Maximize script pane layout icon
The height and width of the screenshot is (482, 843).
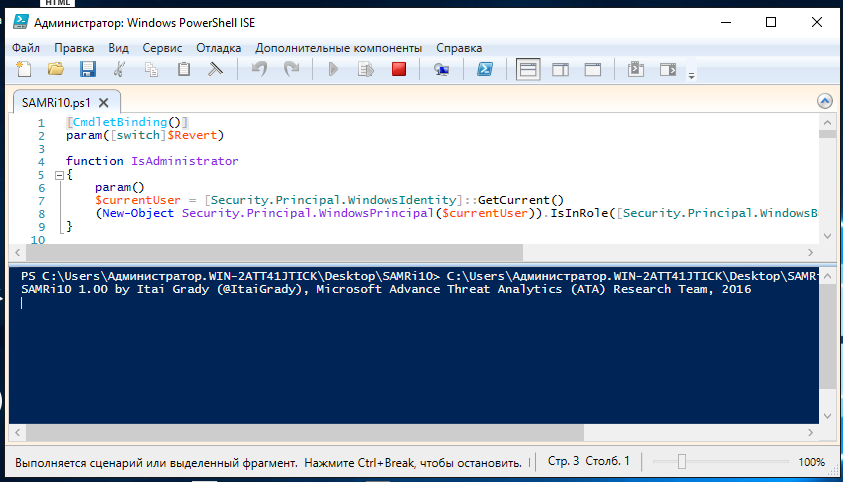pyautogui.click(x=592, y=69)
